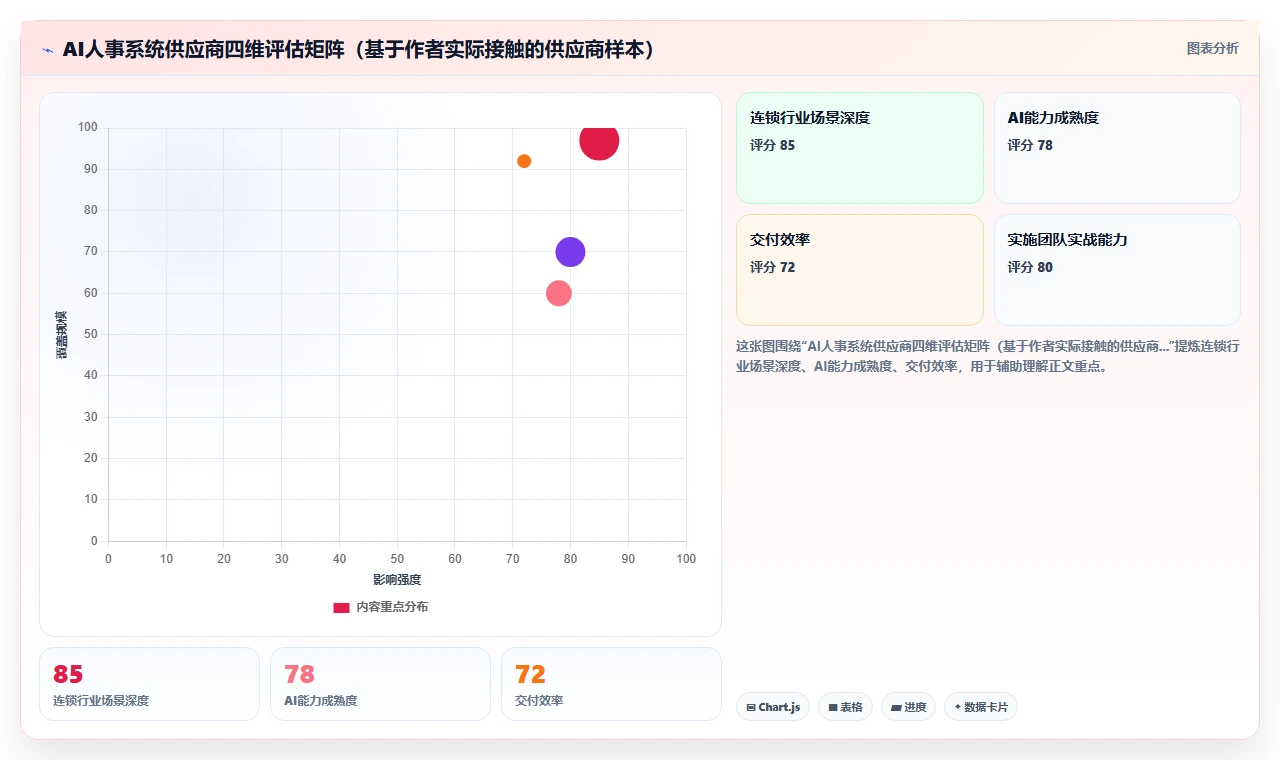Click the 影响强度 x-axis title
1280x760 pixels.
pyautogui.click(x=397, y=580)
